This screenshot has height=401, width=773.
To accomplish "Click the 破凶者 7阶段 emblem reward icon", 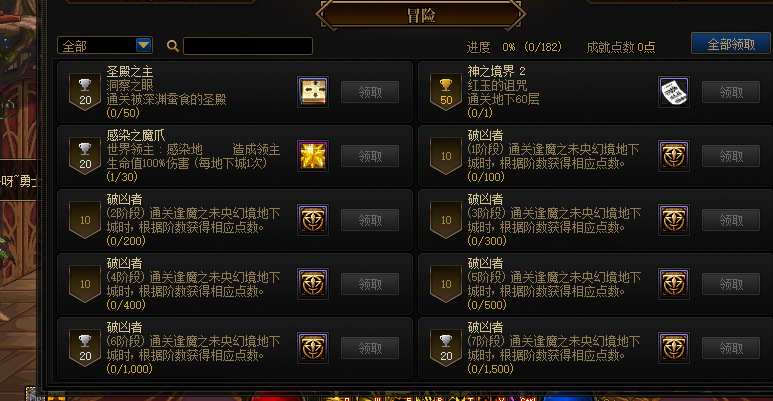I will click(x=673, y=348).
